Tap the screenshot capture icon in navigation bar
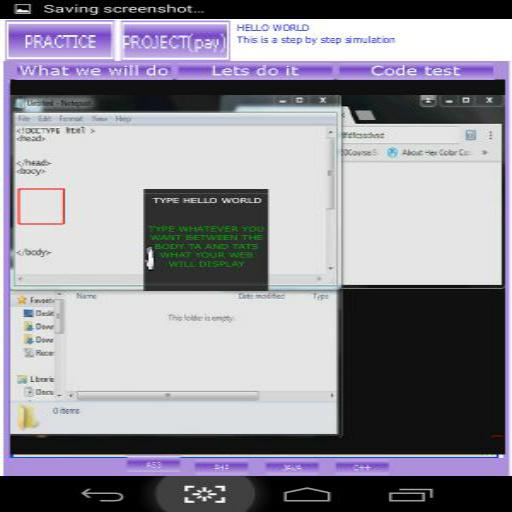 pyautogui.click(x=205, y=494)
